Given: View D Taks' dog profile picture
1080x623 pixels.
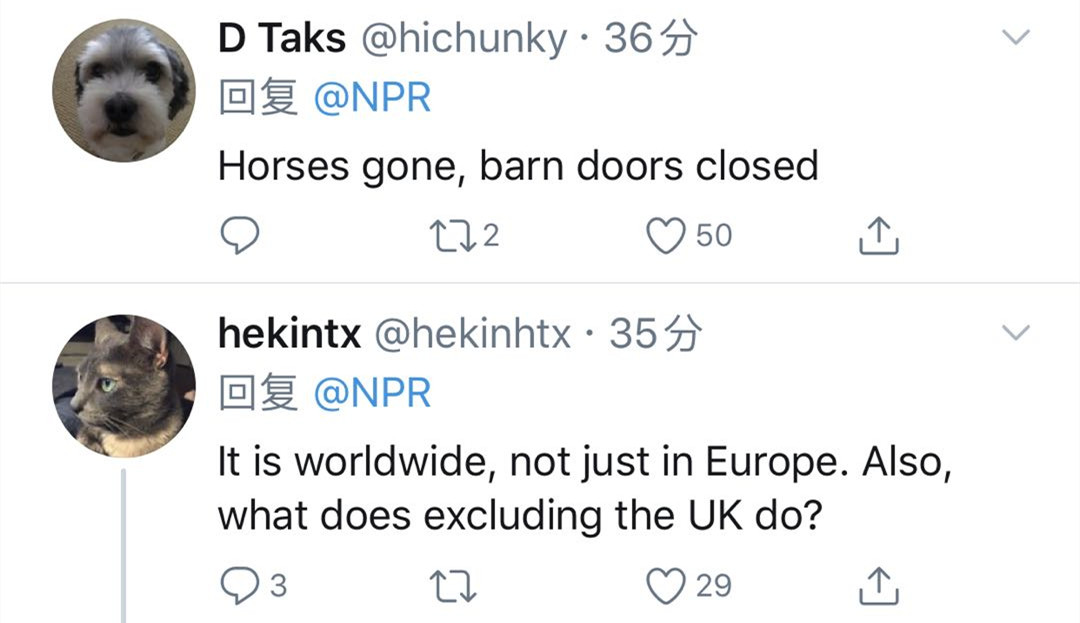Looking at the screenshot, I should [x=124, y=91].
